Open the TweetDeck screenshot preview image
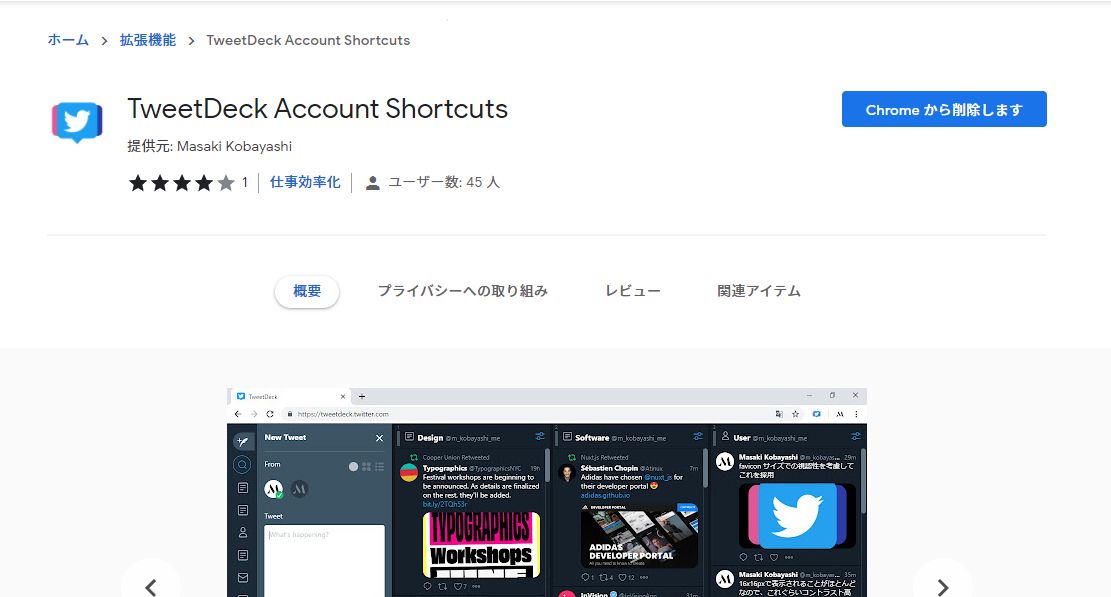The width and height of the screenshot is (1111, 597). (547, 492)
